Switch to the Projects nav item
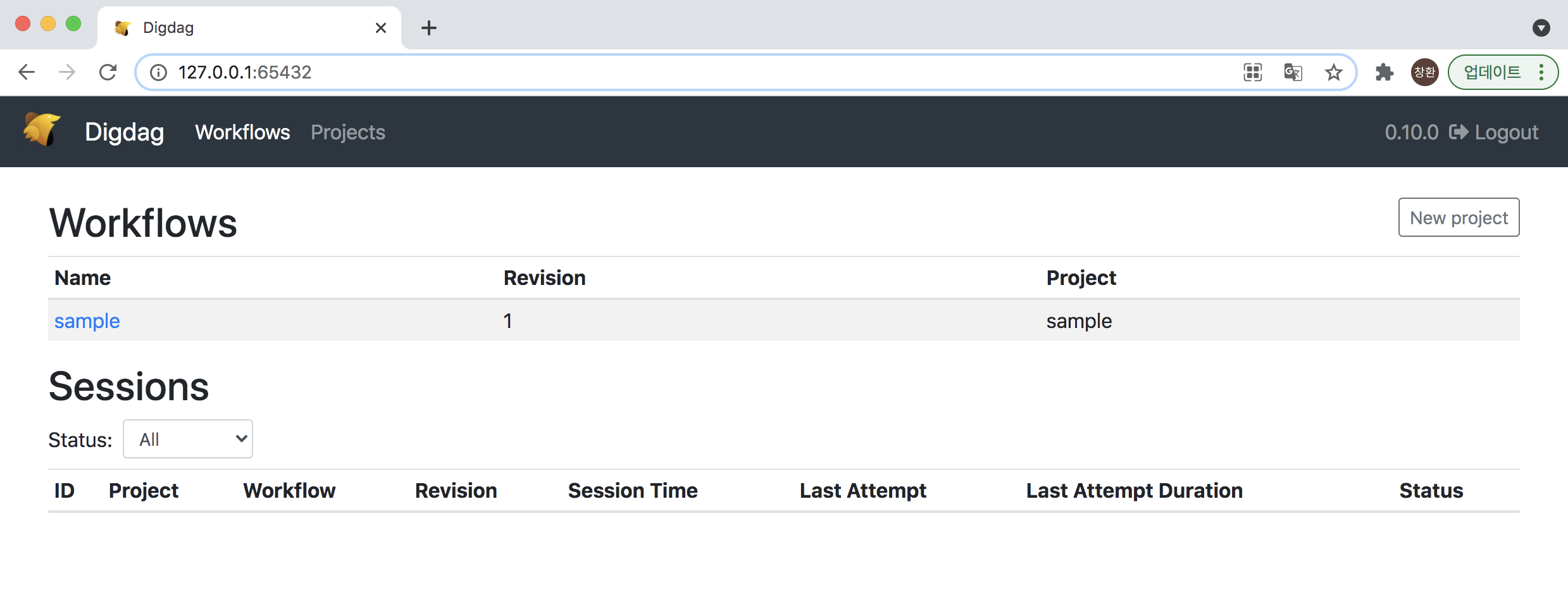This screenshot has width=1568, height=594. [x=347, y=132]
